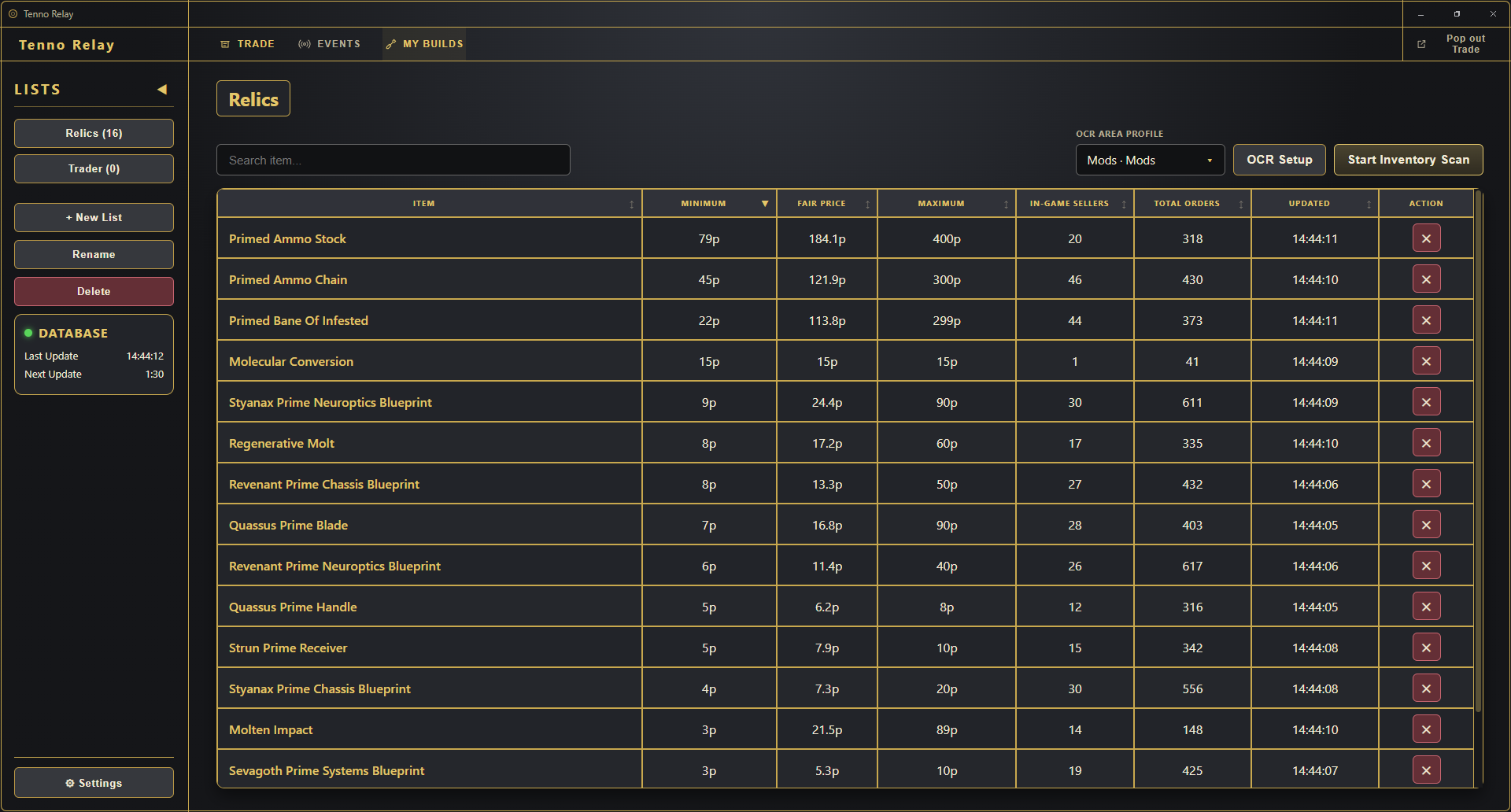Remove Quassus Prime Handle row
The height and width of the screenshot is (812, 1511).
1426,607
